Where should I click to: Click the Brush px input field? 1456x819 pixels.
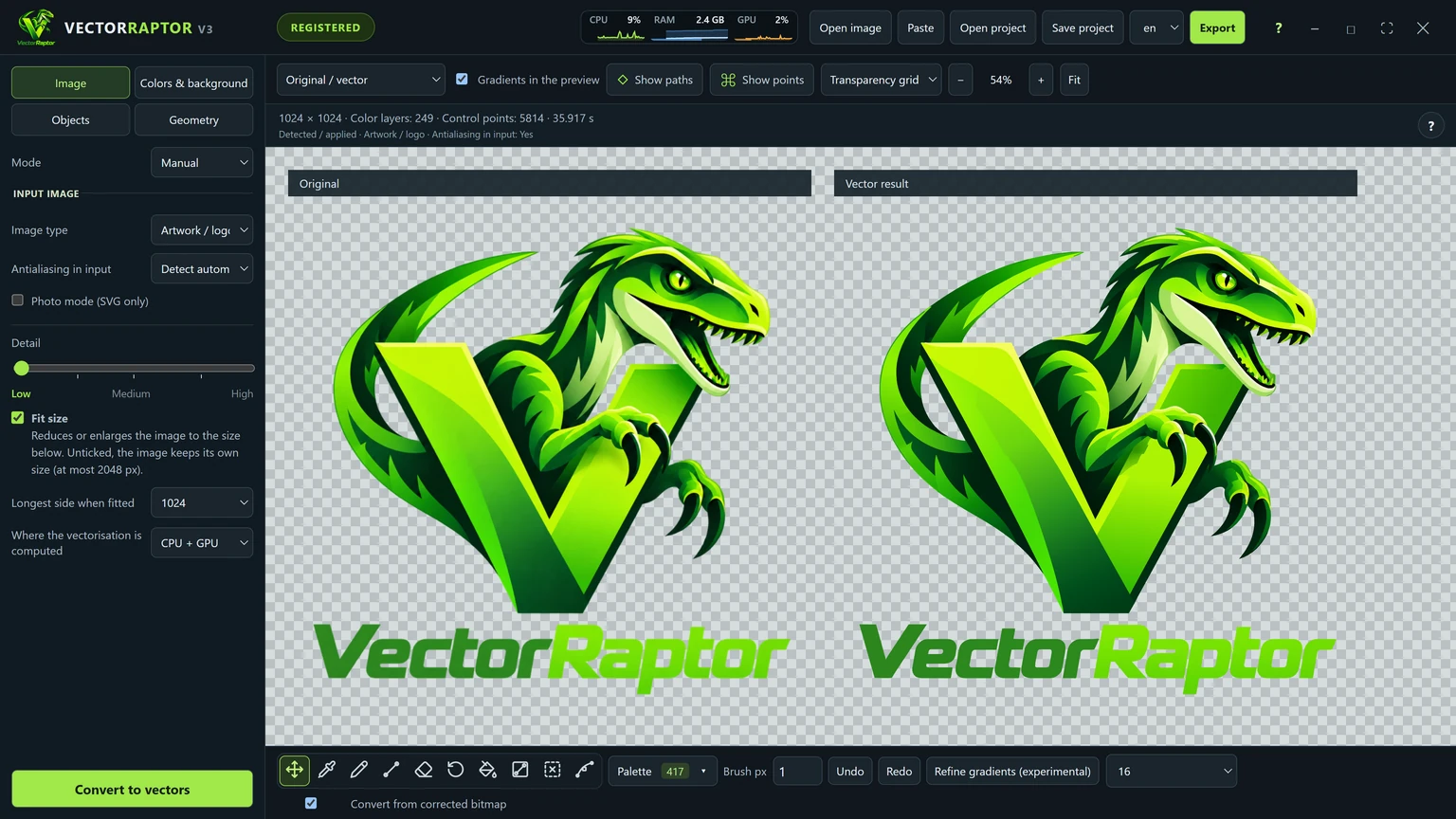point(797,771)
